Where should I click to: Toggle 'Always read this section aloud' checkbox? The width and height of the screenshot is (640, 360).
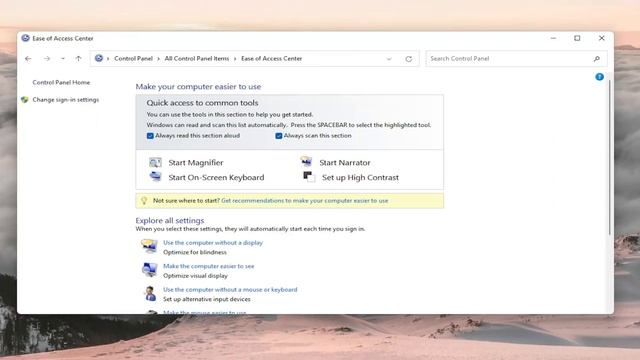(x=150, y=136)
